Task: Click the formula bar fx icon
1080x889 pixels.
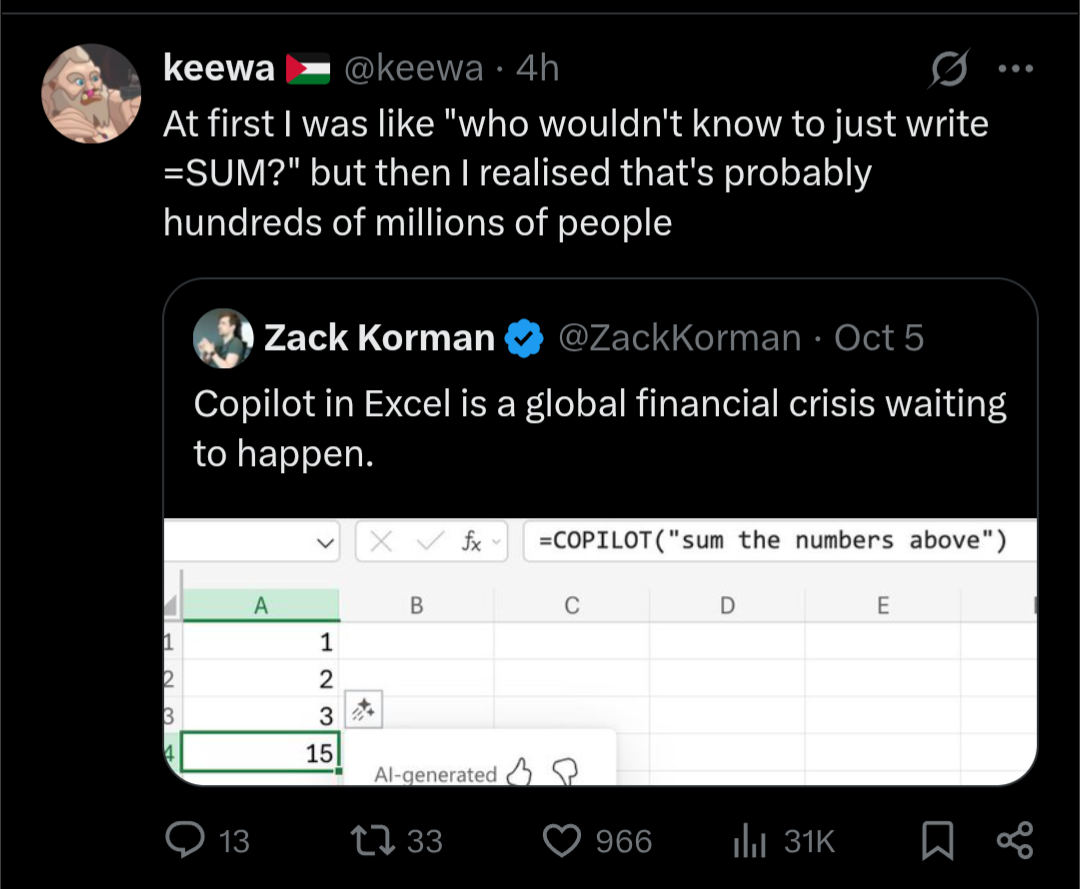Action: 472,542
